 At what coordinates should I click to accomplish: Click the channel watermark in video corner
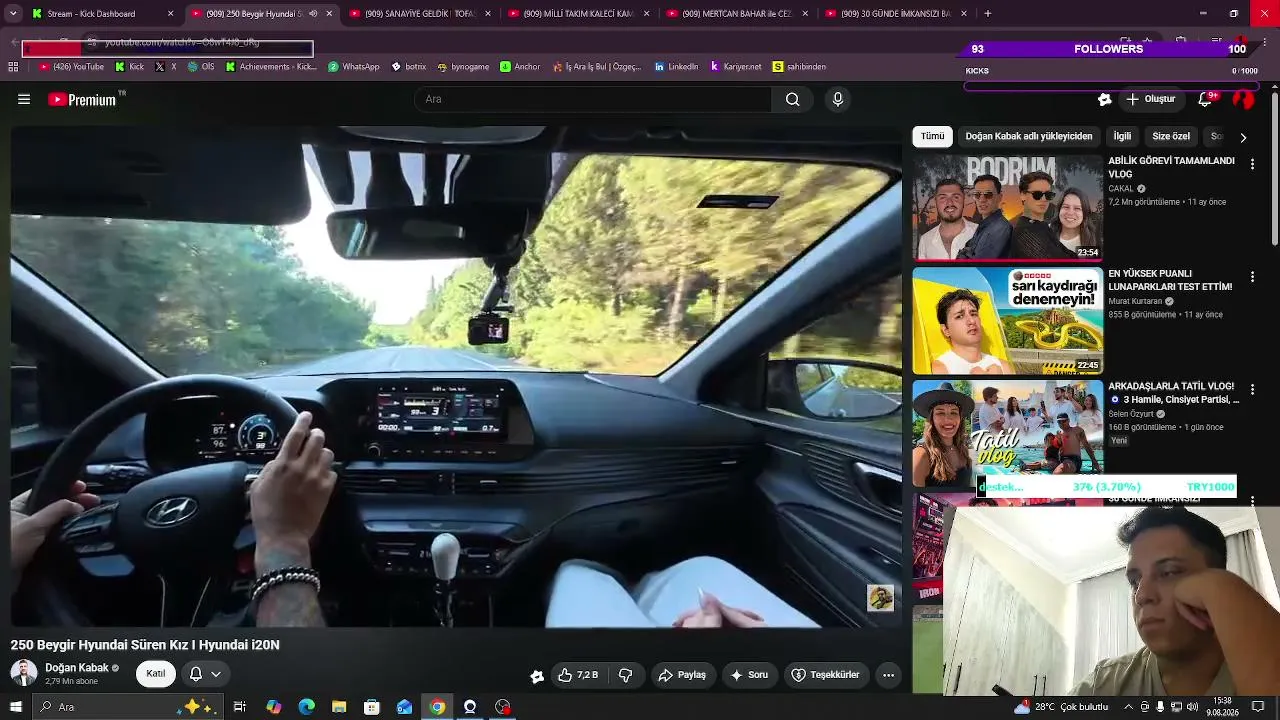[x=880, y=597]
